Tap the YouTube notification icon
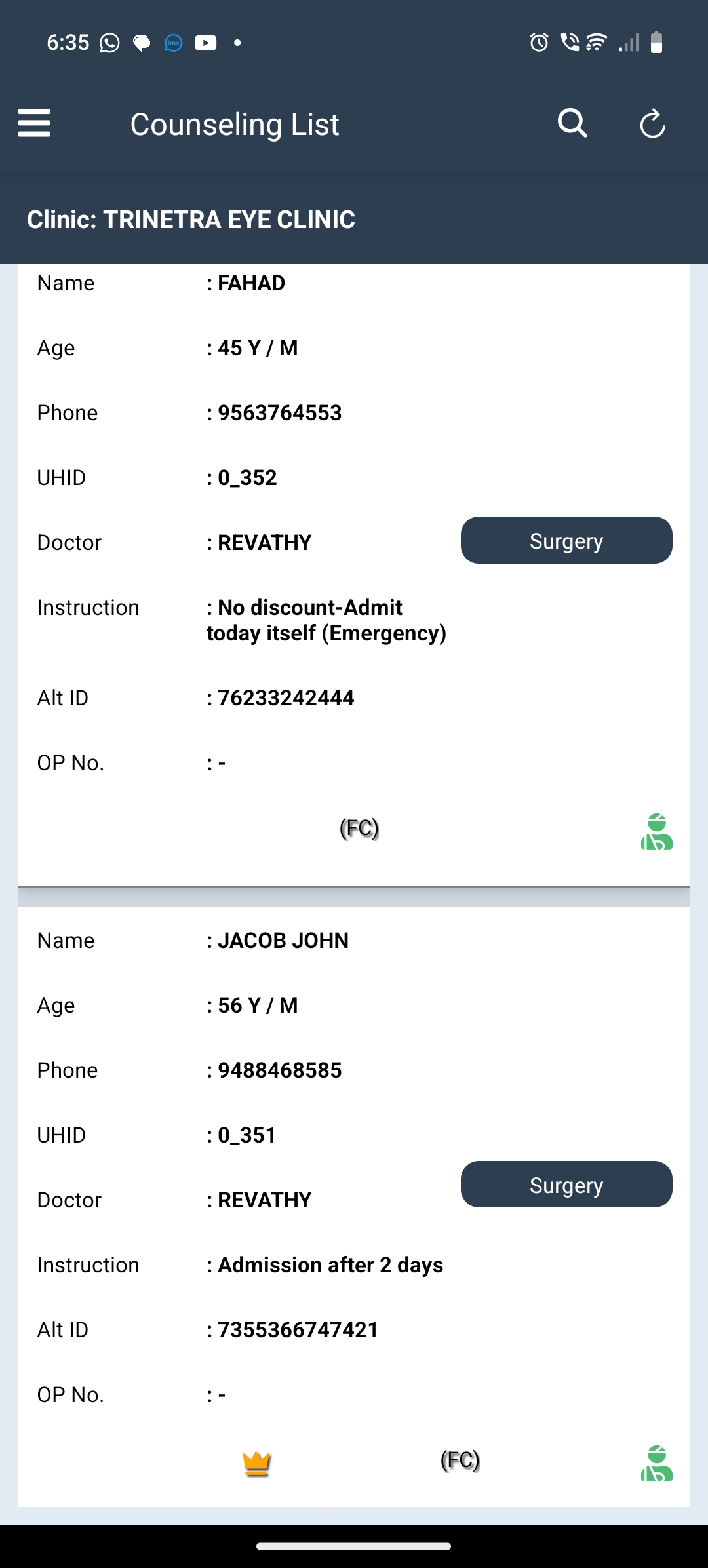The width and height of the screenshot is (708, 1568). click(x=205, y=43)
